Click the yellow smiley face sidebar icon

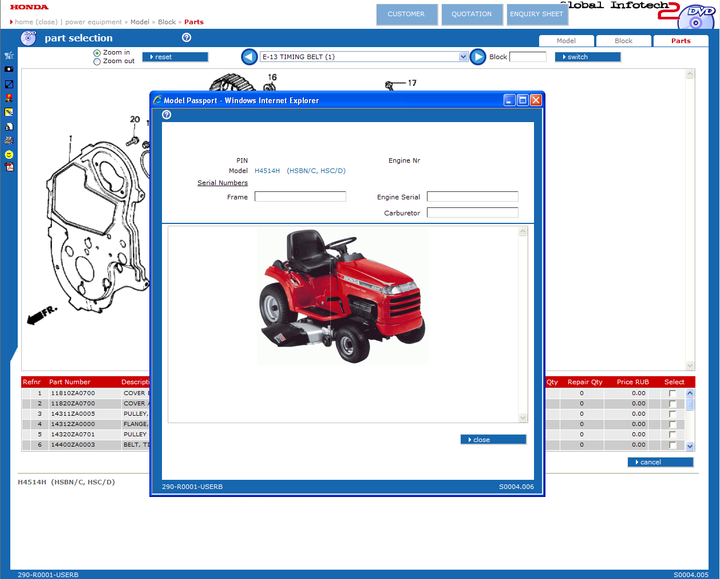click(9, 154)
